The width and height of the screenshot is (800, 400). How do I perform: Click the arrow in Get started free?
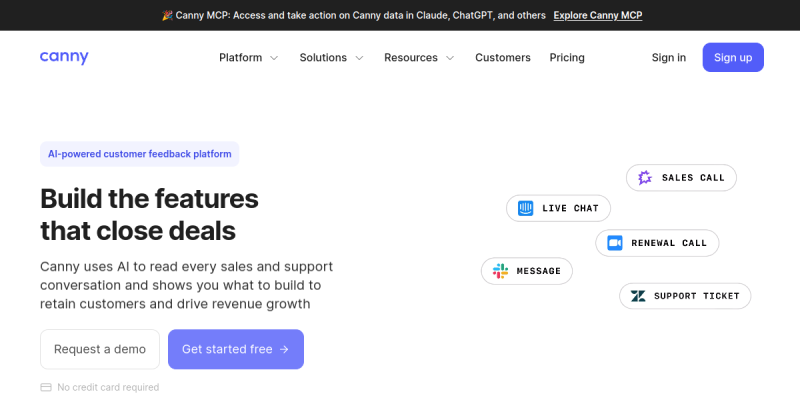[x=284, y=349]
